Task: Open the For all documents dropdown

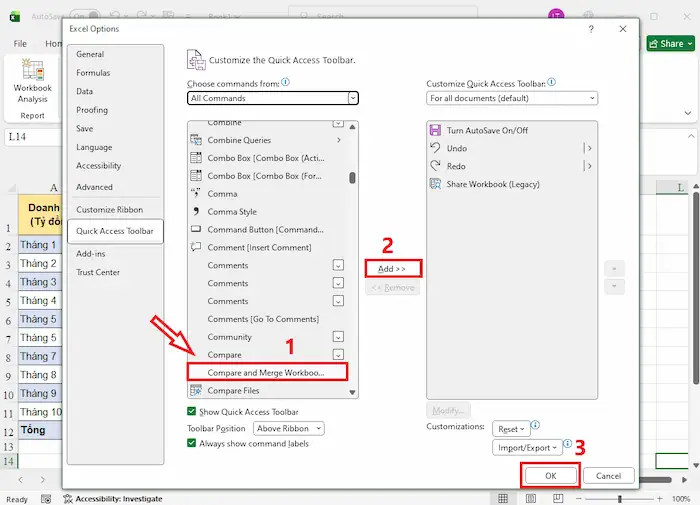Action: 512,98
